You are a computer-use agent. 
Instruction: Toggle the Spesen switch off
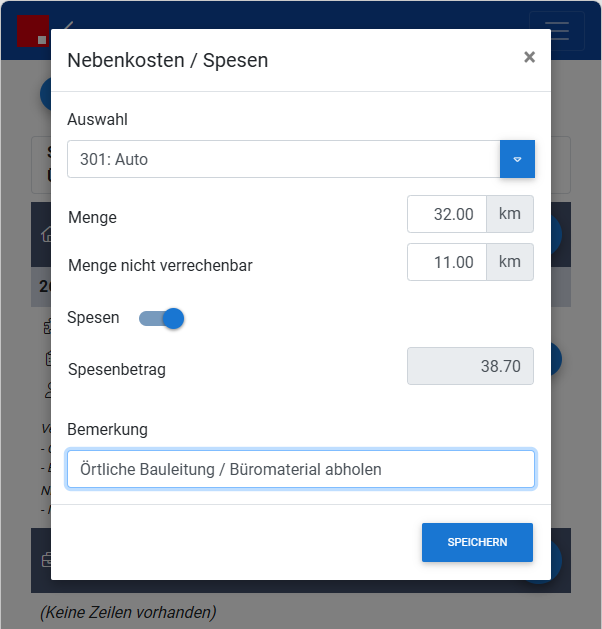point(162,319)
